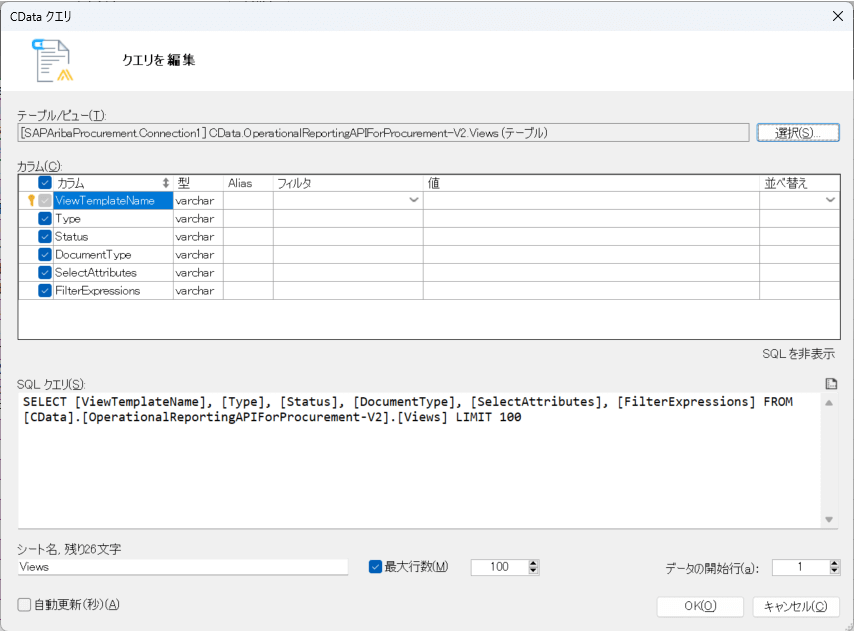Screen dimensions: 854x631
Task: Decrease the 最大行数 value with down arrow
Action: coord(533,571)
